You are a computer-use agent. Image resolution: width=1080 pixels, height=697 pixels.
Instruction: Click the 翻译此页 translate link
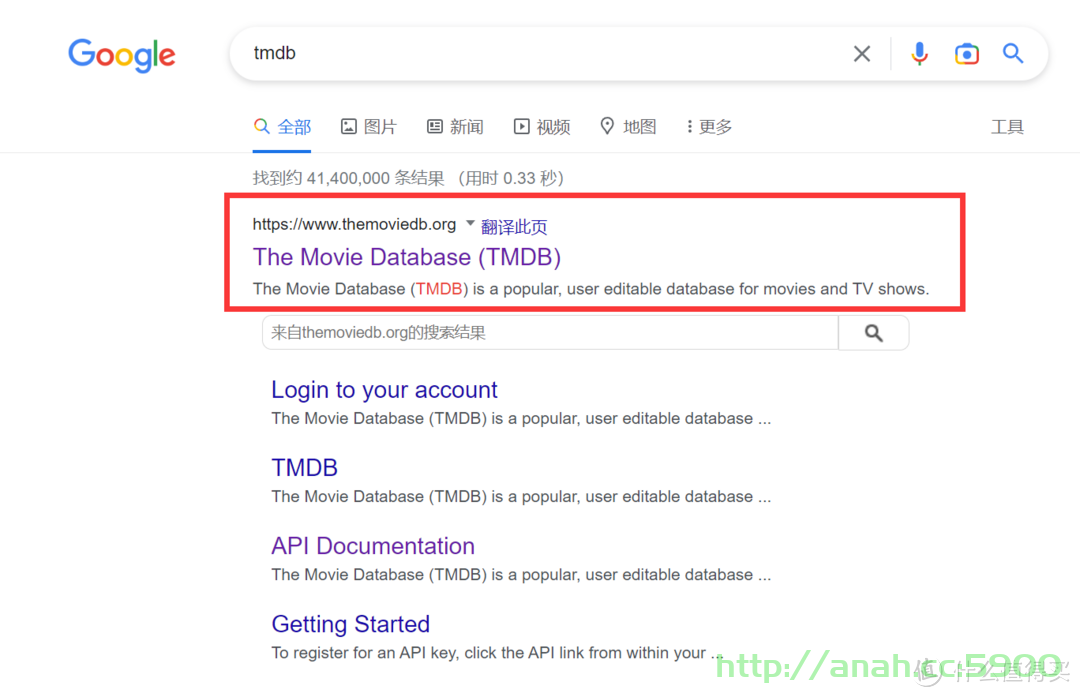click(x=514, y=227)
